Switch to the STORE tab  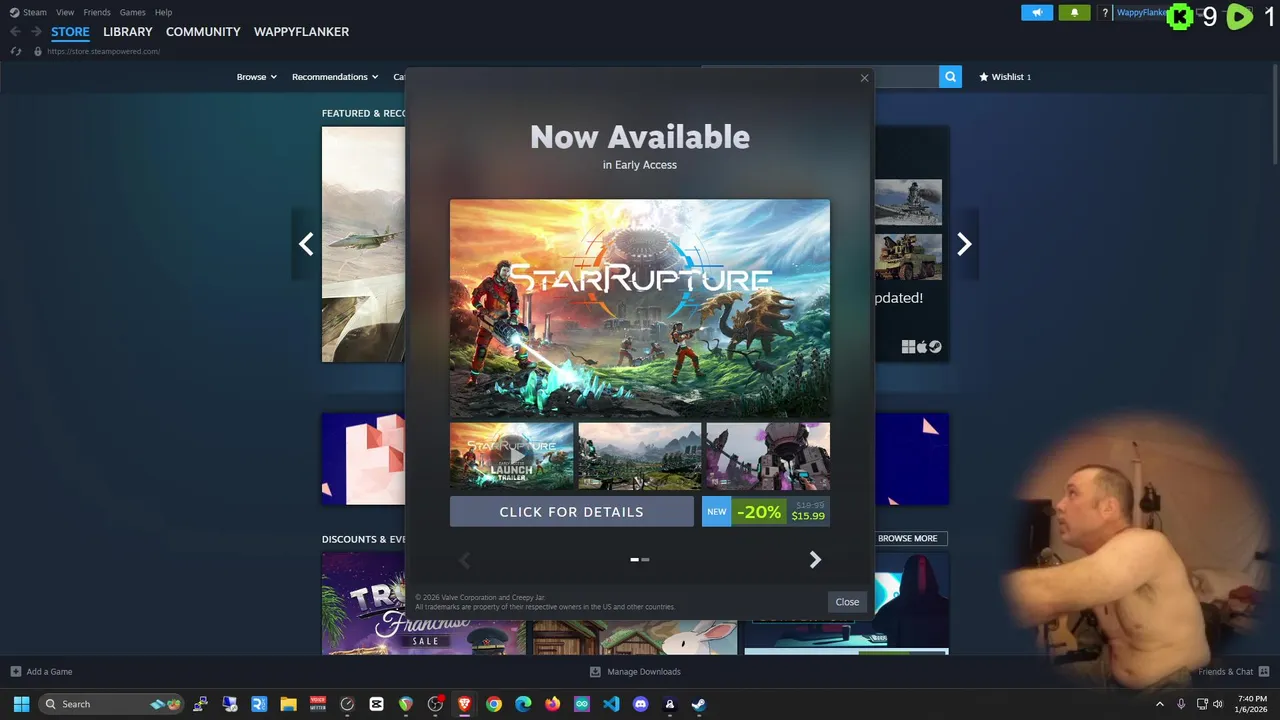(x=70, y=32)
